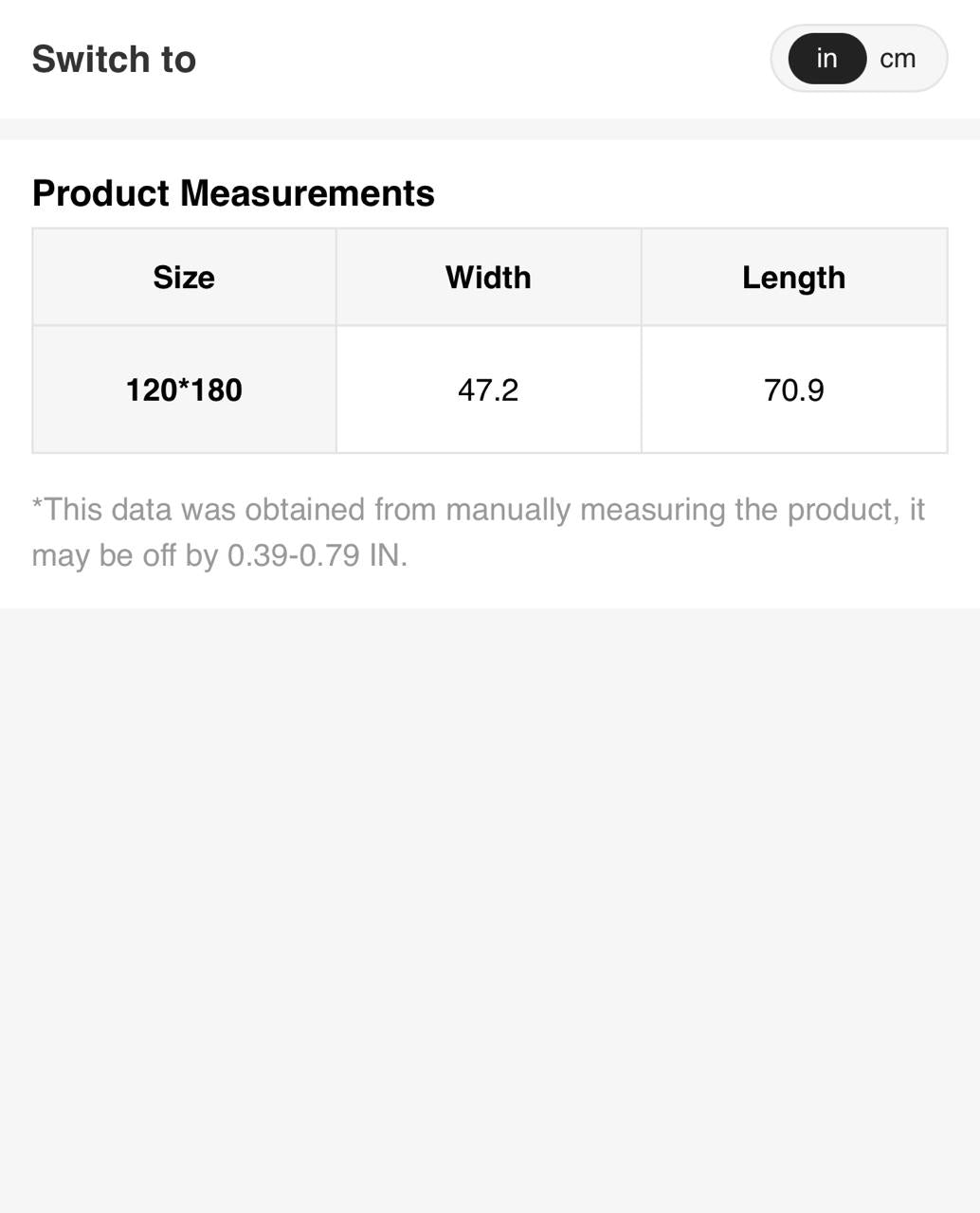Select the Size column header
The image size is (980, 1213).
tap(184, 278)
